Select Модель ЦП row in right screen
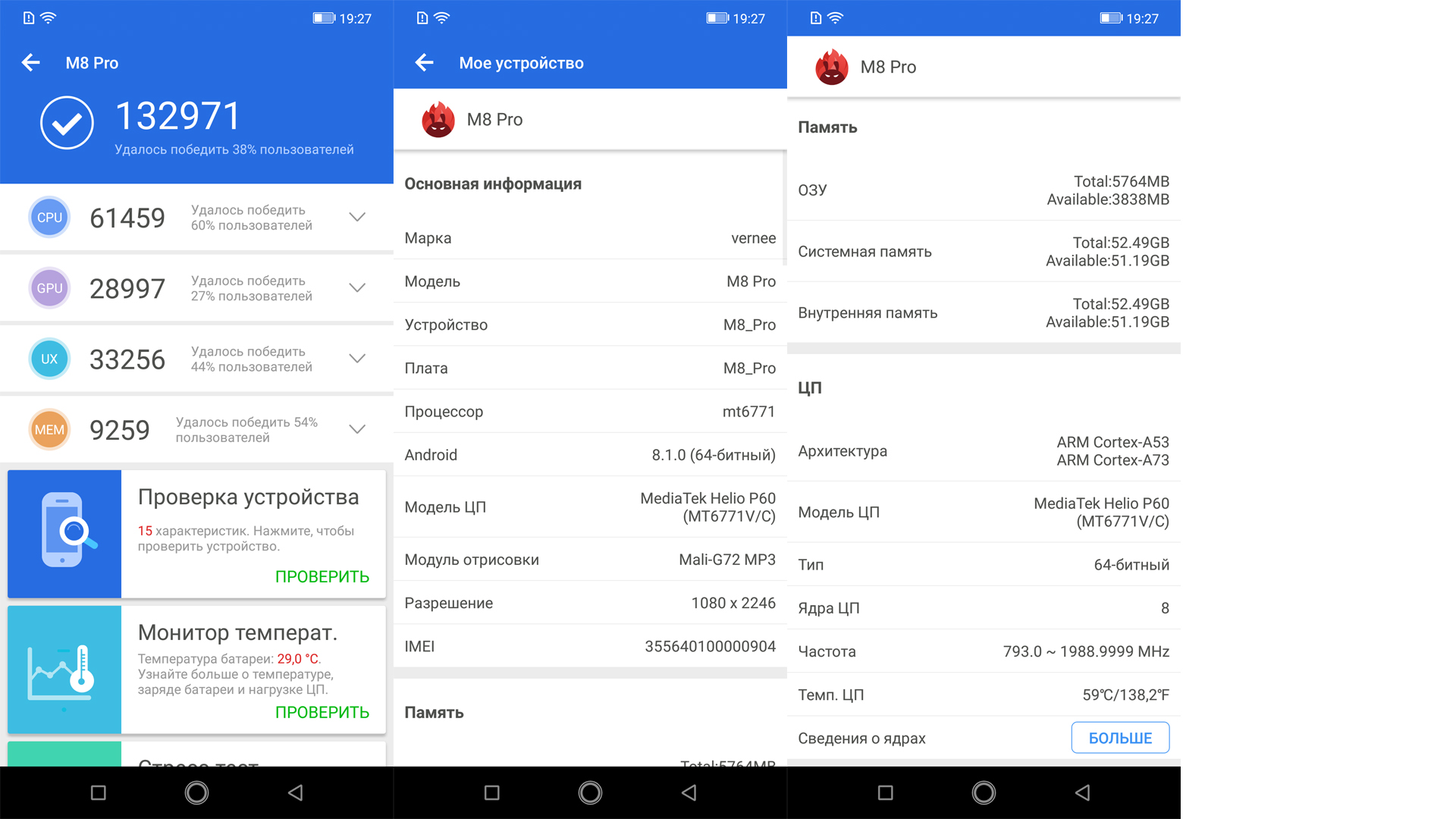 point(984,512)
